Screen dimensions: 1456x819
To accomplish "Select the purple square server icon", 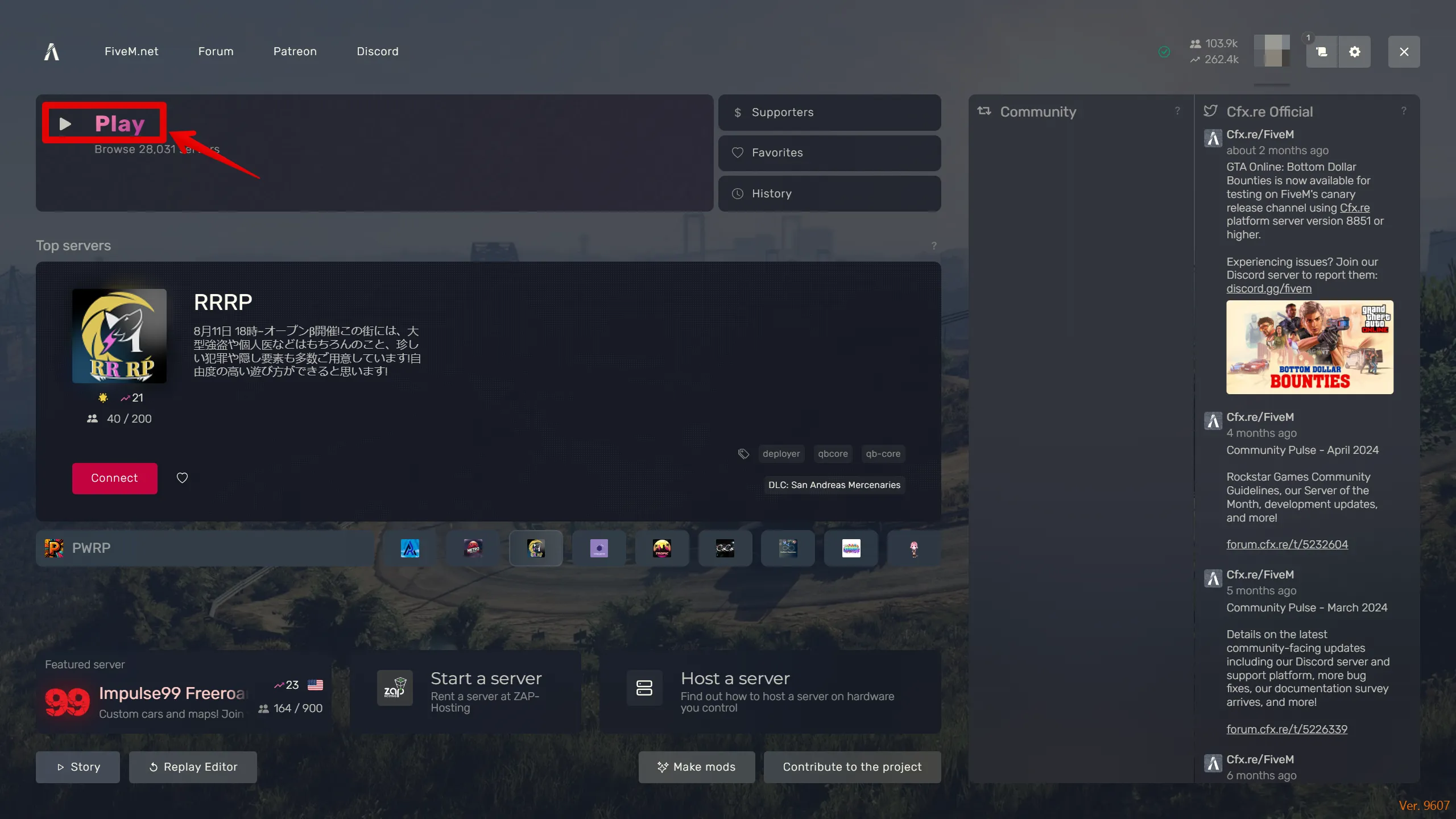I will (599, 548).
